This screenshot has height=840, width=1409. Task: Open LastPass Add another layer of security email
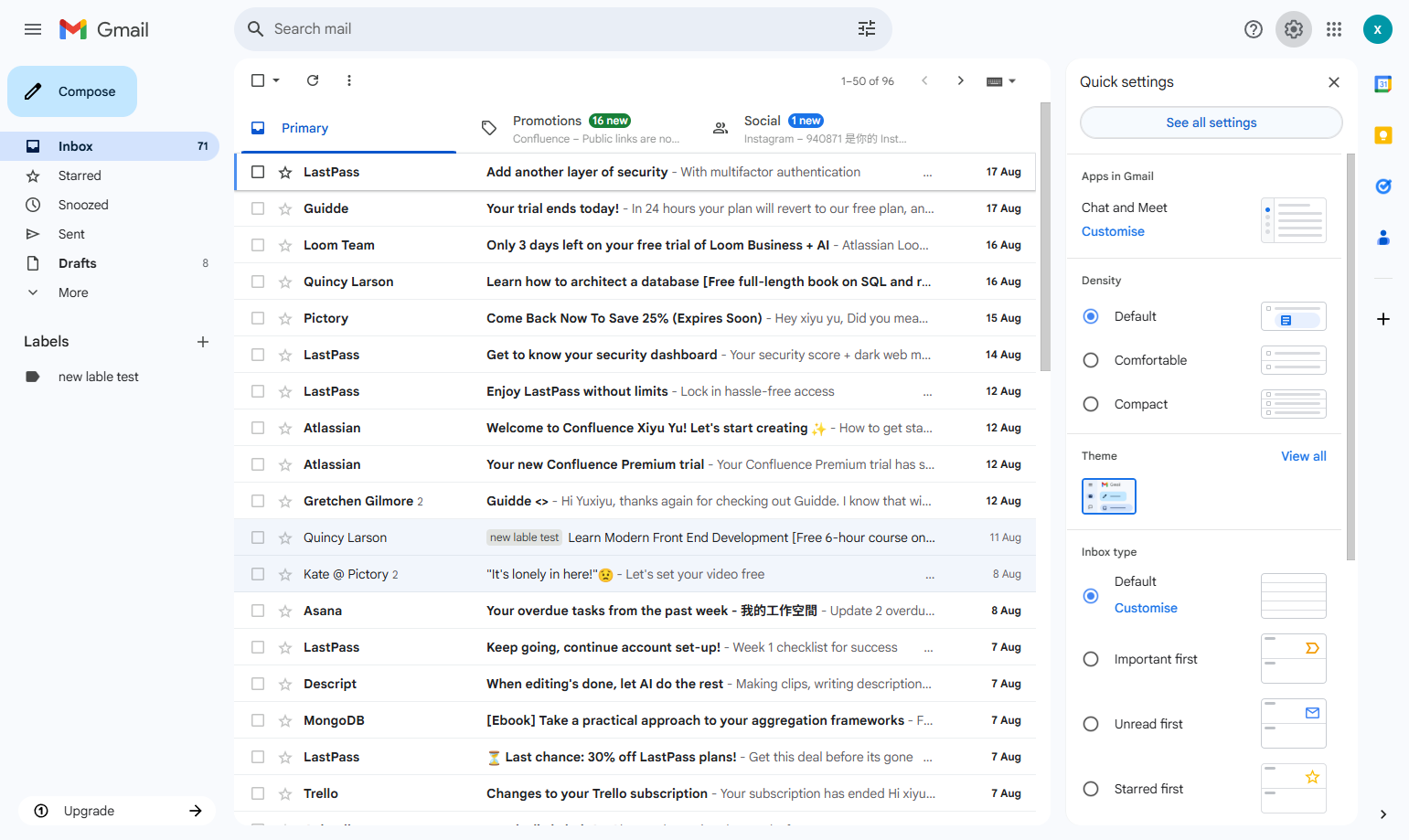[635, 172]
